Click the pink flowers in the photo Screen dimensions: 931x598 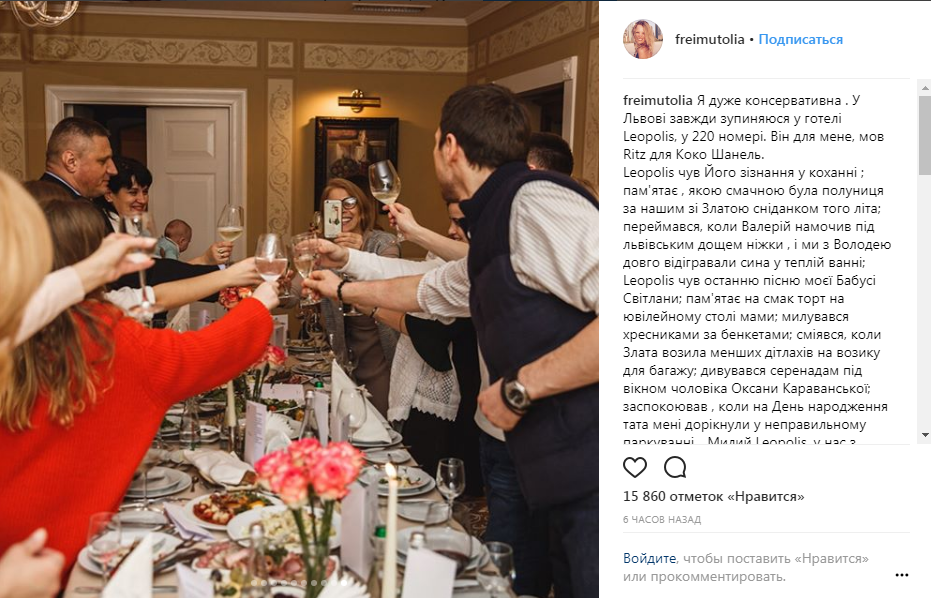pyautogui.click(x=311, y=470)
